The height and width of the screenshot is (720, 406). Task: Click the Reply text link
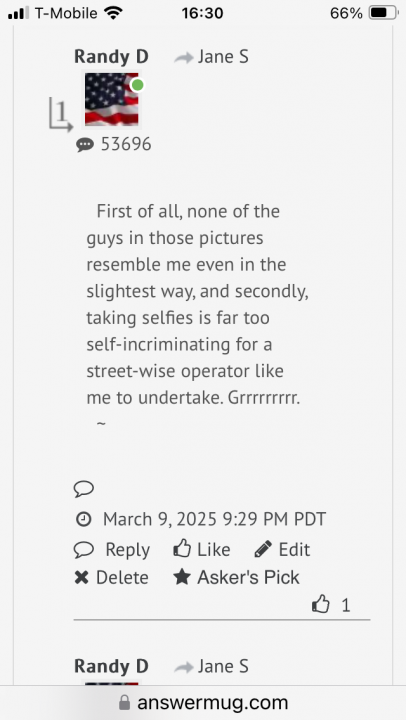[x=128, y=550]
